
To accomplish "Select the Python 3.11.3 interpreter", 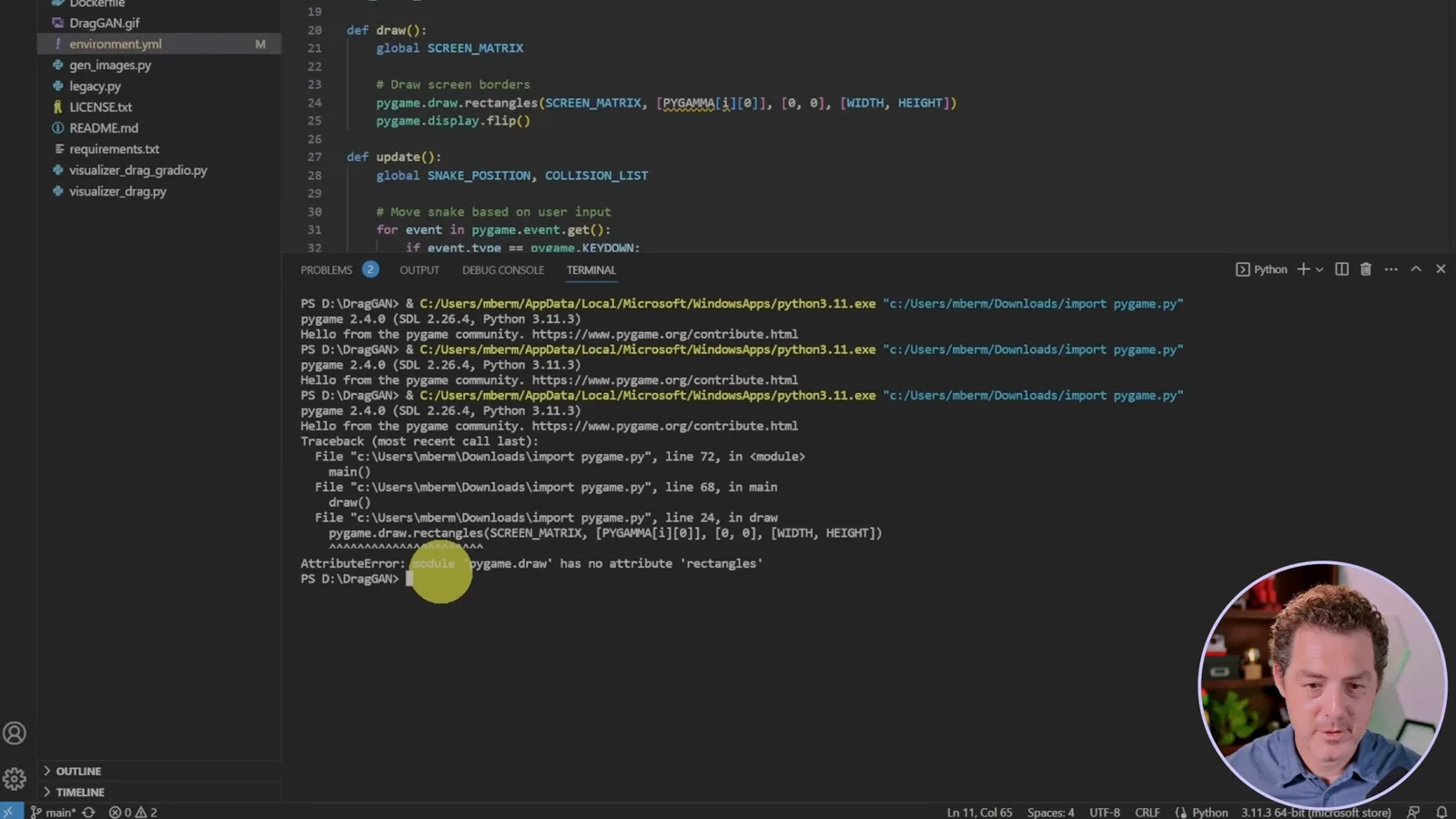I will tap(1316, 812).
